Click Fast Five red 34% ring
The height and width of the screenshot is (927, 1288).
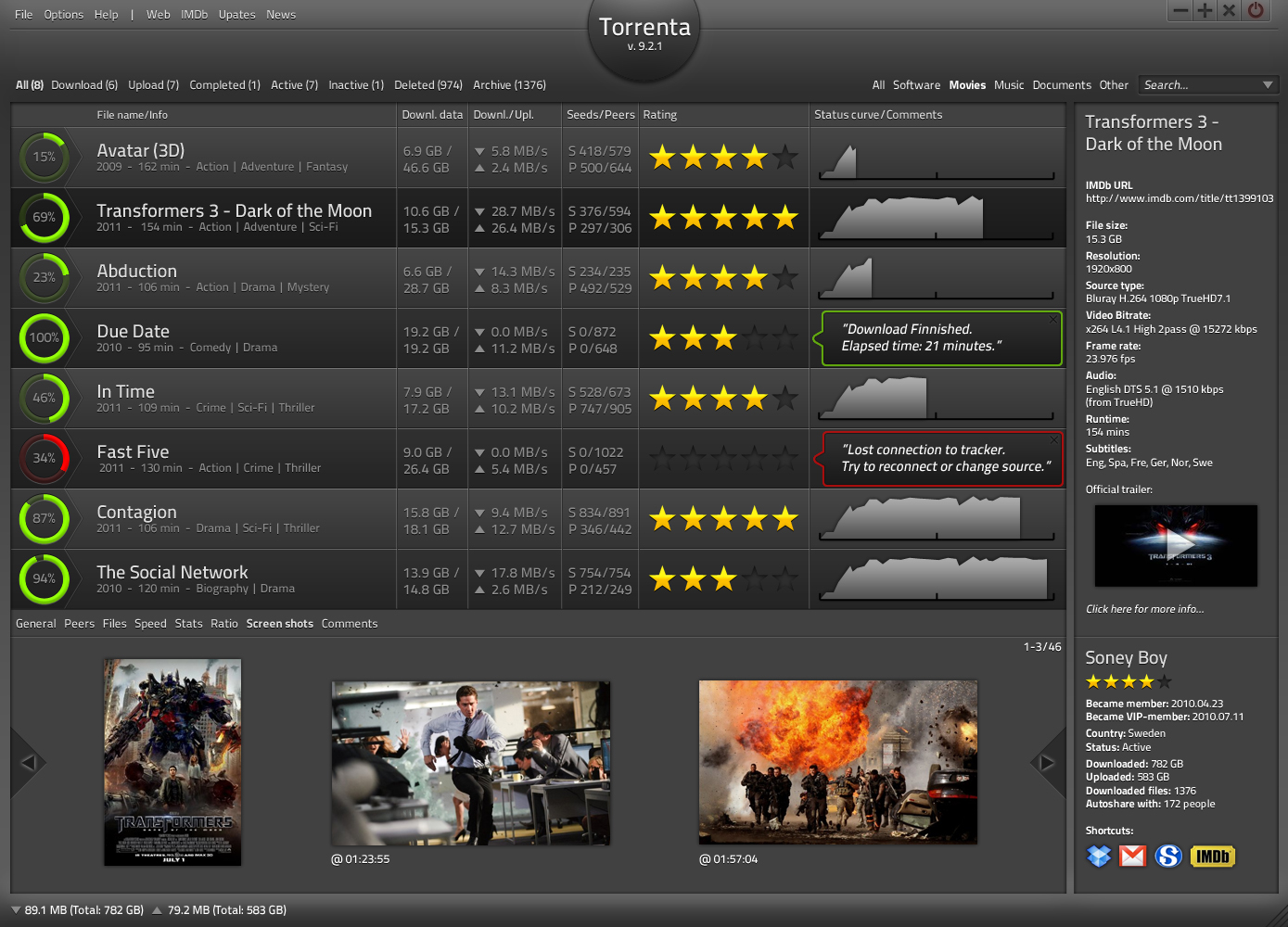[x=44, y=458]
